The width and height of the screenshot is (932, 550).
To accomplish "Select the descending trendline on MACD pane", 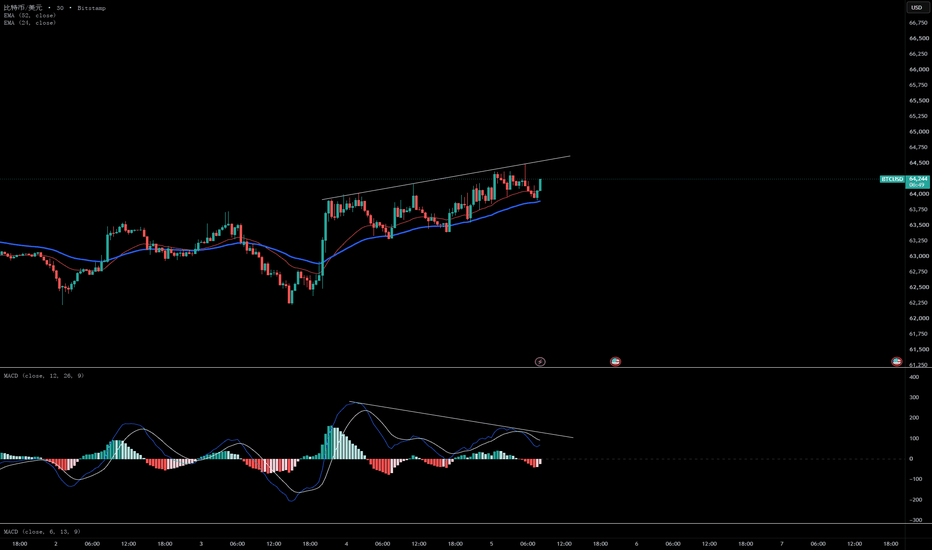I will click(461, 420).
